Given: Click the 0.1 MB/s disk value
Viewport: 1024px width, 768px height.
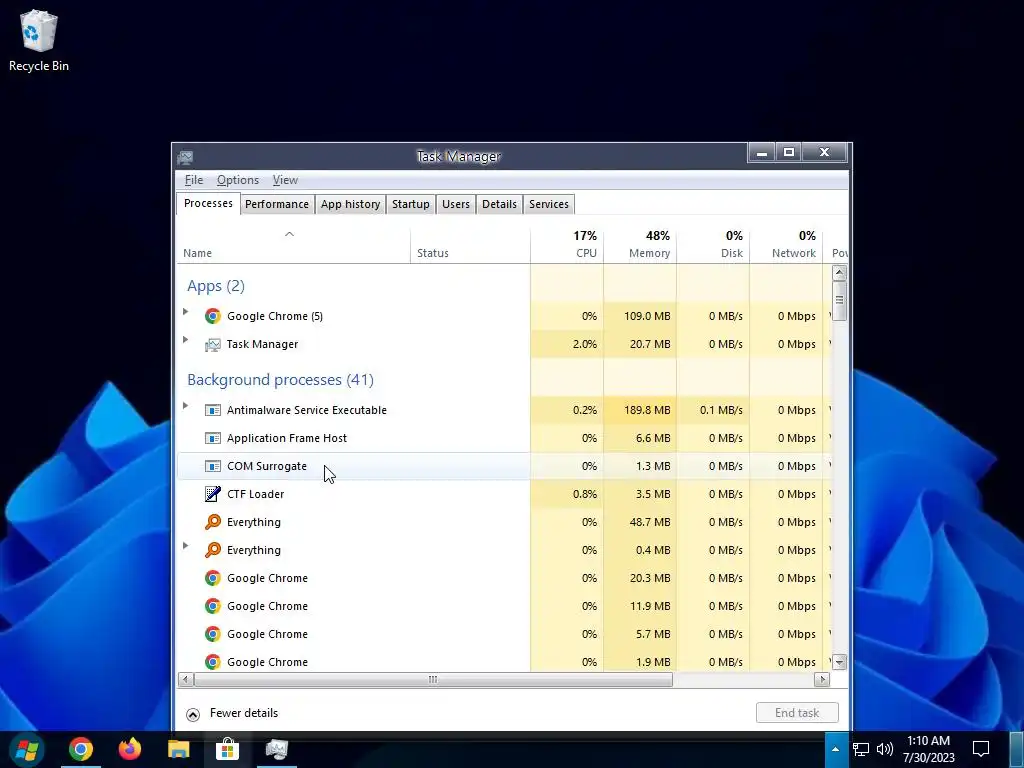Looking at the screenshot, I should 721,410.
